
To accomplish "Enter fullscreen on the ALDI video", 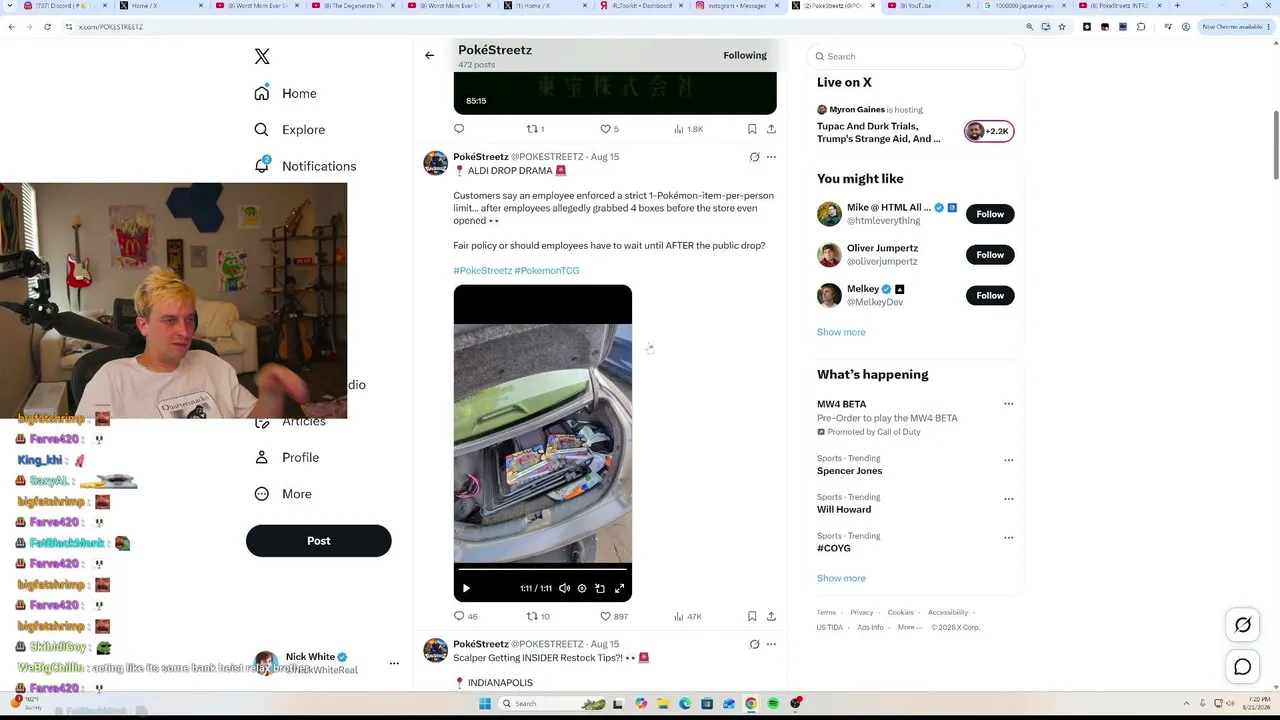I will pos(619,589).
